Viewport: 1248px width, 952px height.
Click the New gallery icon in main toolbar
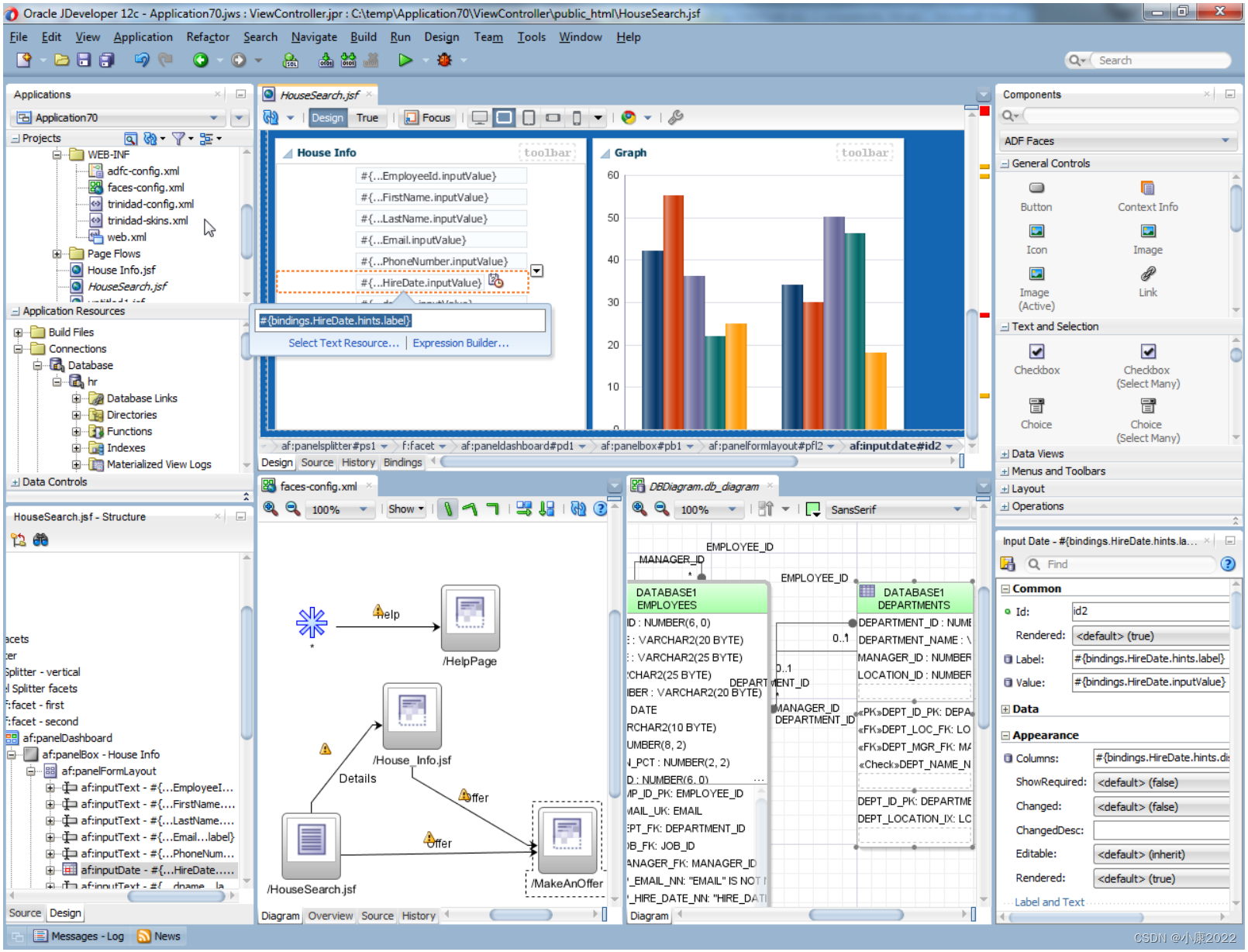tap(24, 60)
